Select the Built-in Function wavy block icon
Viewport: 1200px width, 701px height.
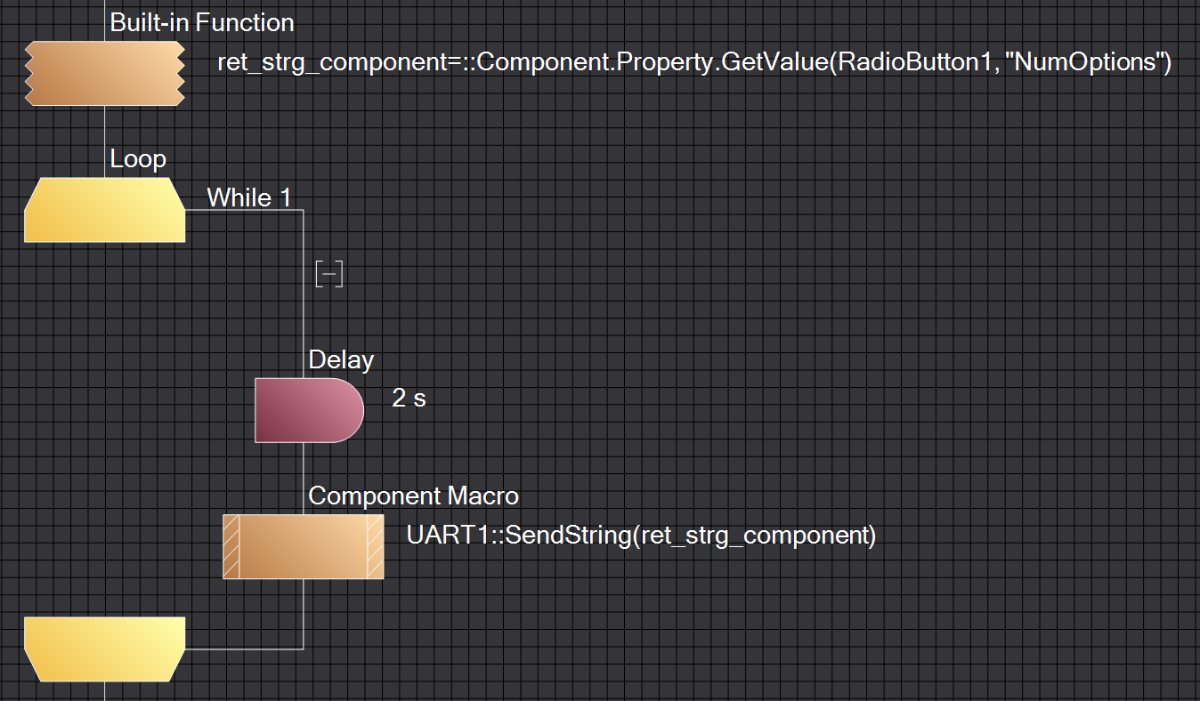pyautogui.click(x=104, y=73)
